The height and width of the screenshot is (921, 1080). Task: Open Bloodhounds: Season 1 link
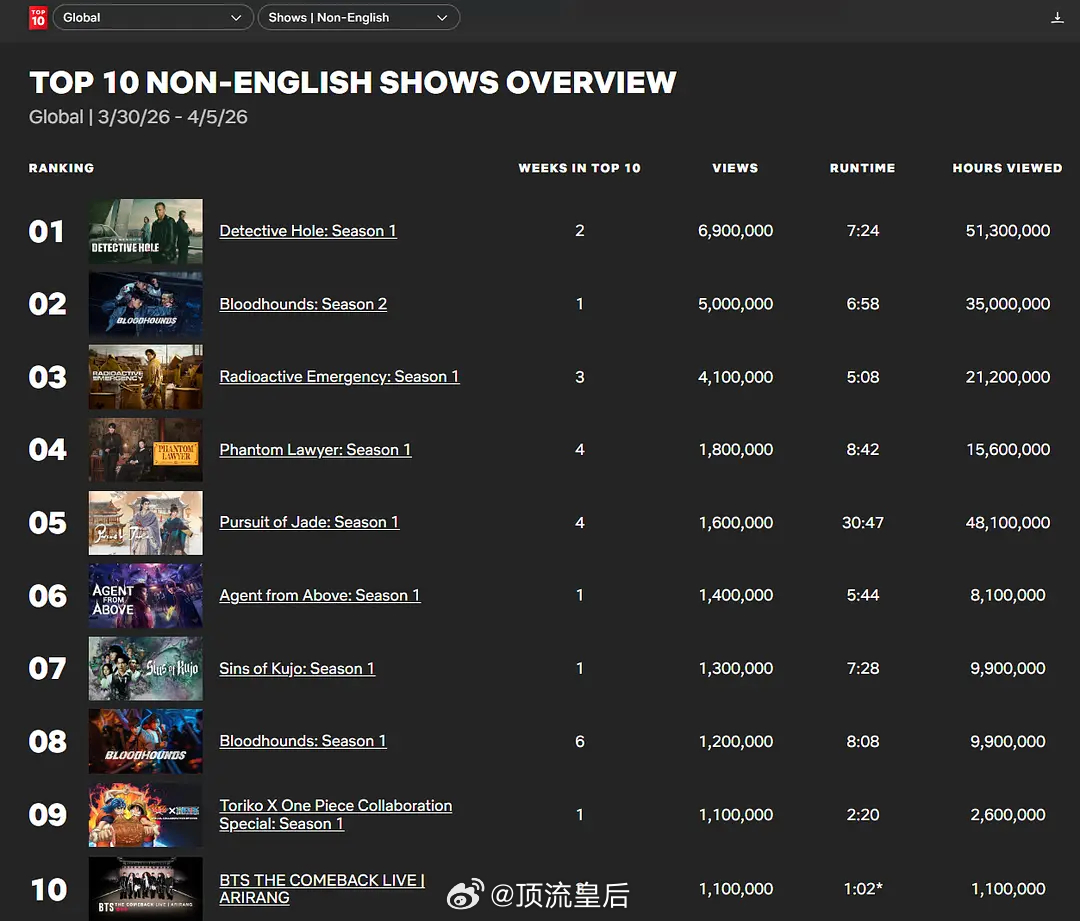pyautogui.click(x=303, y=741)
